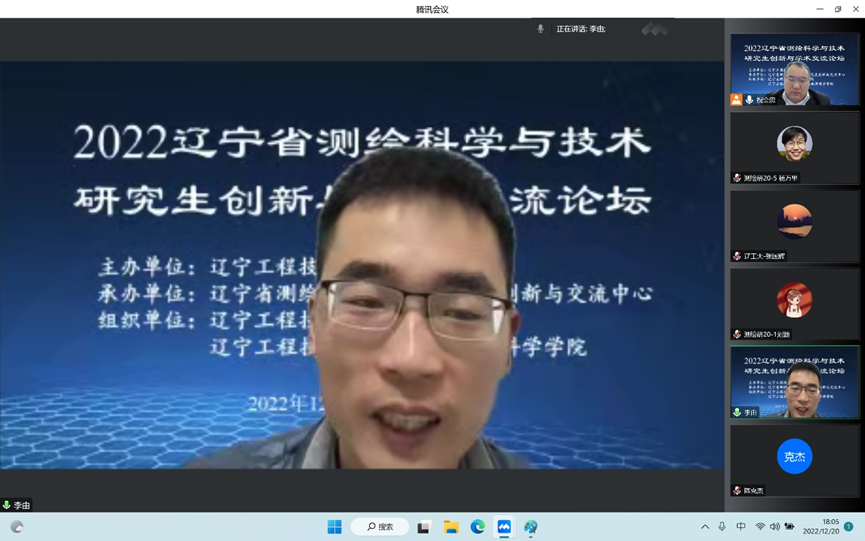Click the 正在讲话 speaker status text
Image resolution: width=865 pixels, height=541 pixels.
581,29
